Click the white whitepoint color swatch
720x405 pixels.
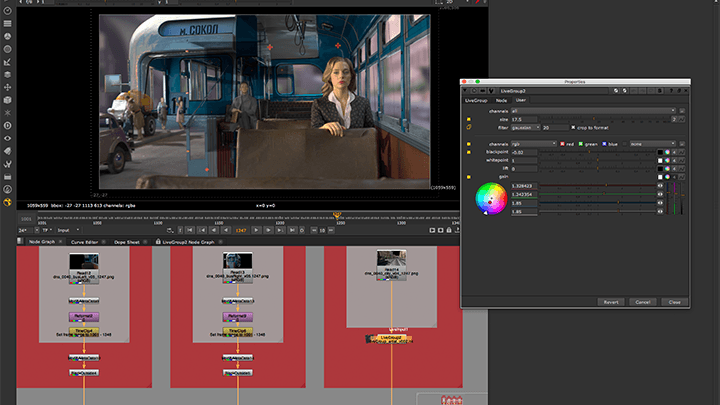[660, 160]
